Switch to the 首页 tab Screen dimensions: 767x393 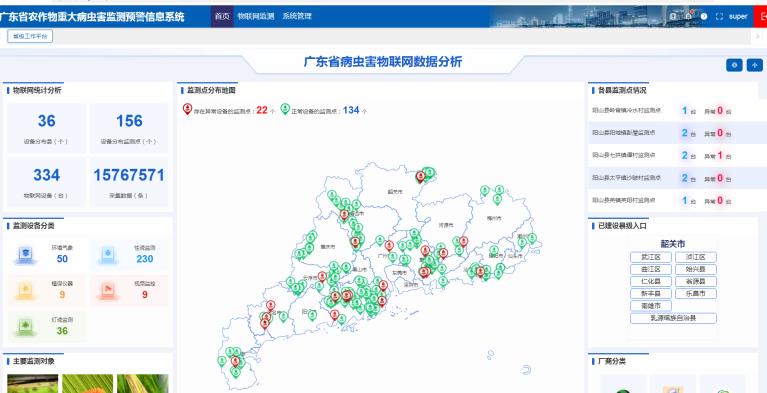click(x=222, y=17)
